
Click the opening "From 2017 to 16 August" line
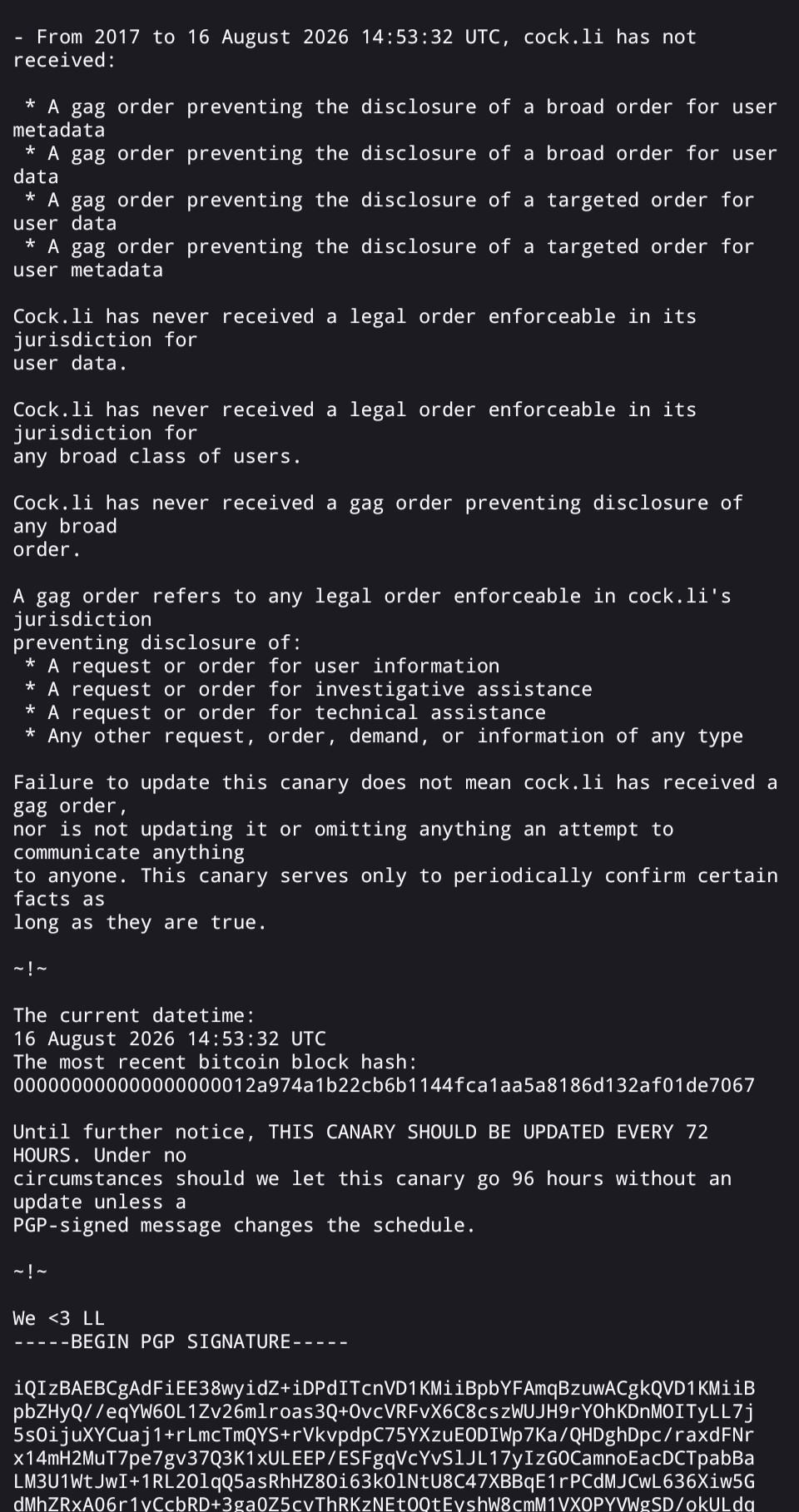coord(355,37)
